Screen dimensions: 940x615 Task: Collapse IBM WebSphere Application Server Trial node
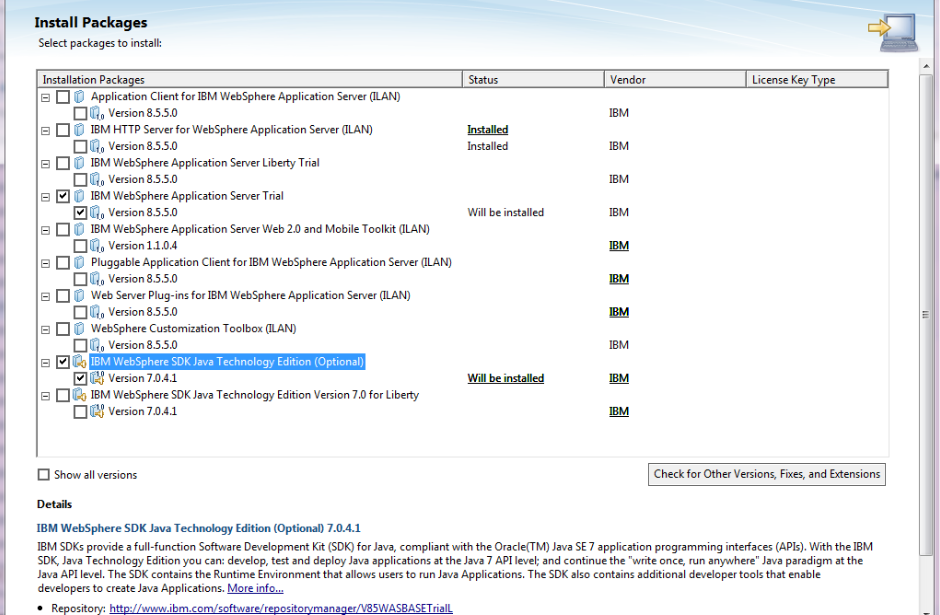coord(46,197)
